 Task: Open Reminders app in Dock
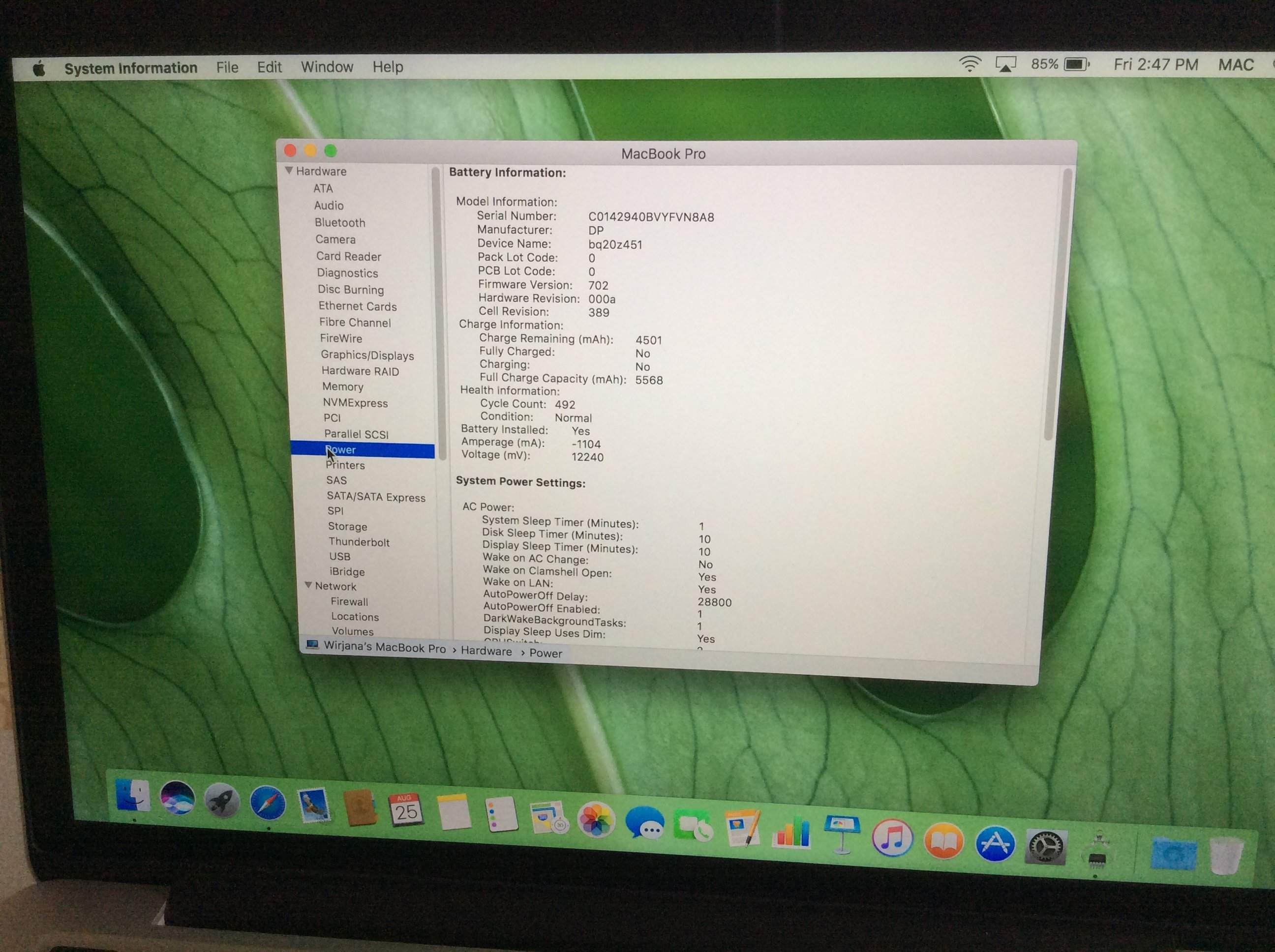(x=501, y=815)
